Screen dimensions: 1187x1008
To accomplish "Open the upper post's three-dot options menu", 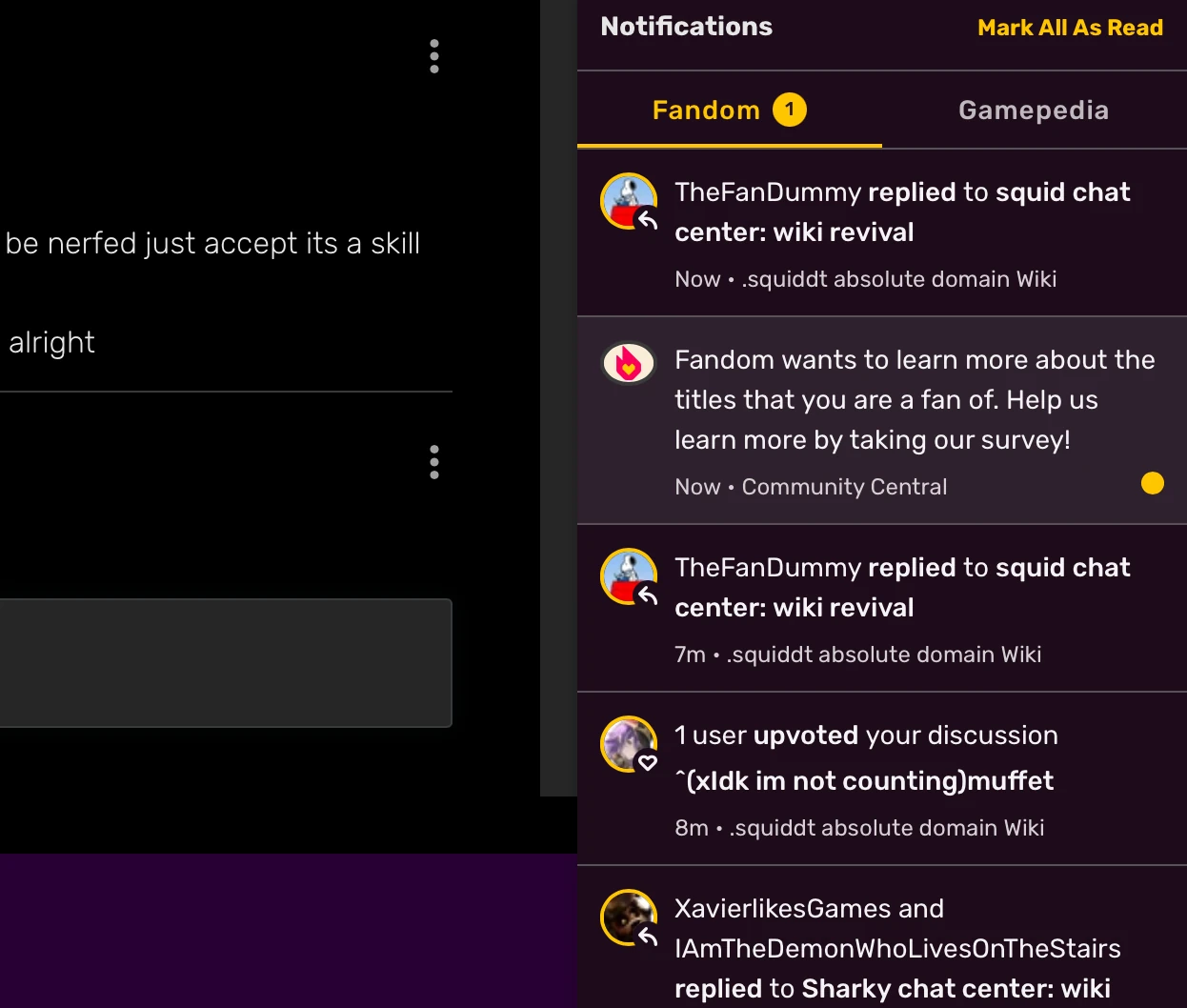I will (x=434, y=56).
